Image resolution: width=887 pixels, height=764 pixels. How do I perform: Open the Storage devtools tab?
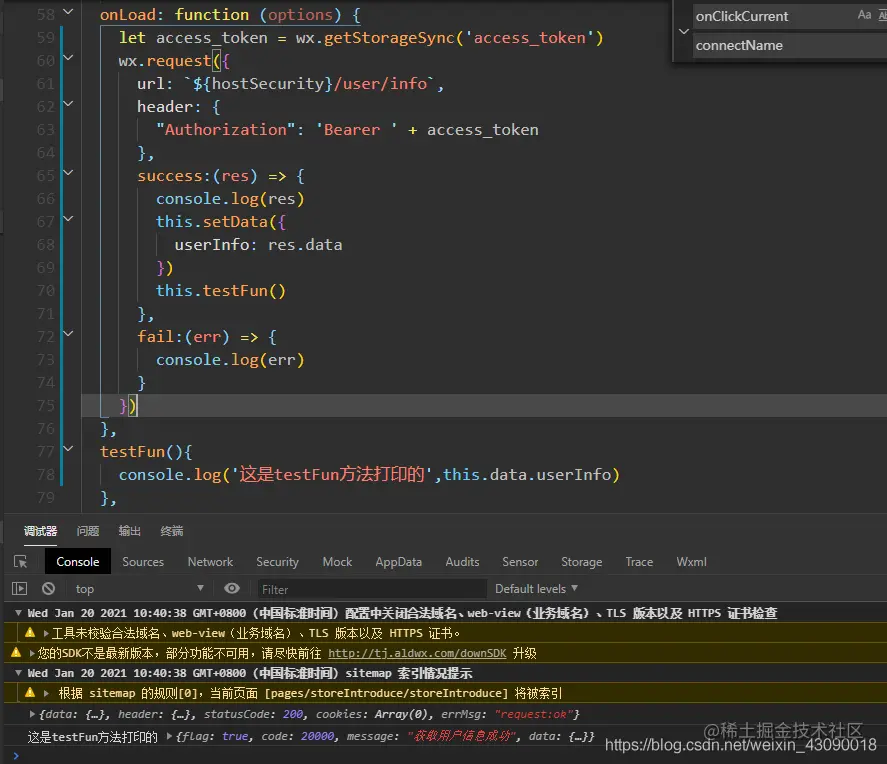pyautogui.click(x=582, y=562)
